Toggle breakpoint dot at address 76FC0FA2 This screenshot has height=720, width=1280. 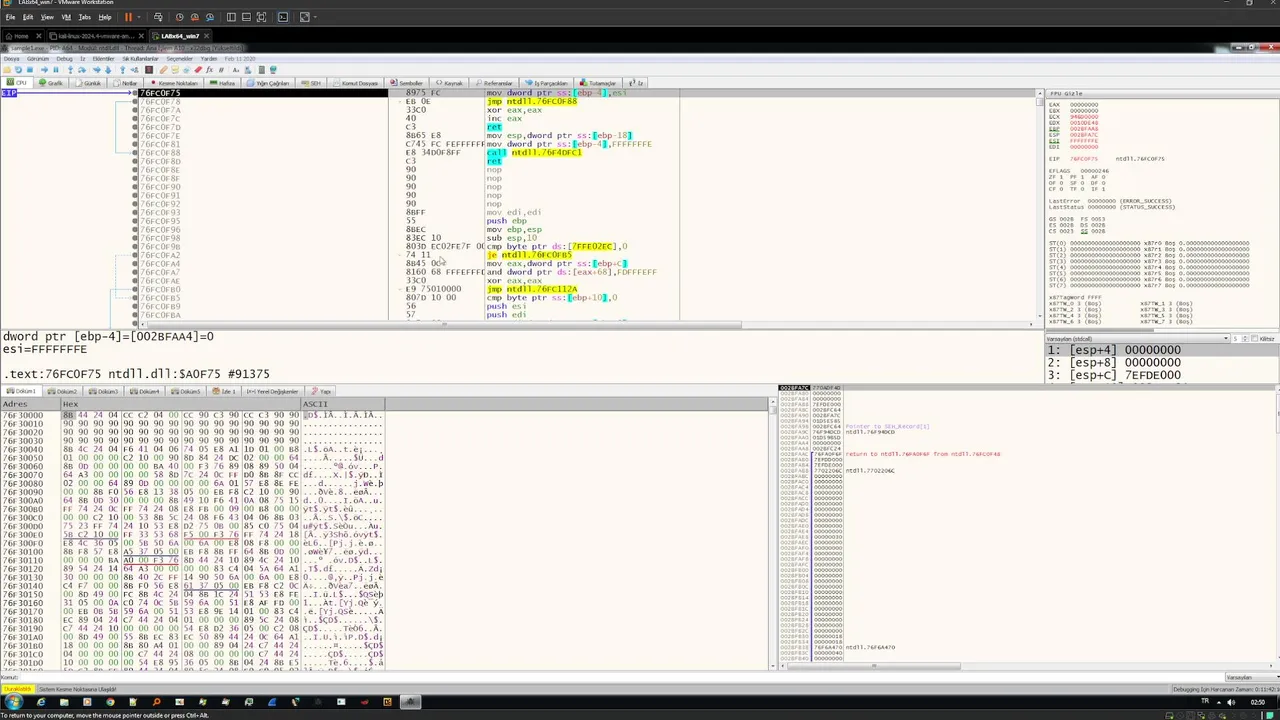(135, 255)
